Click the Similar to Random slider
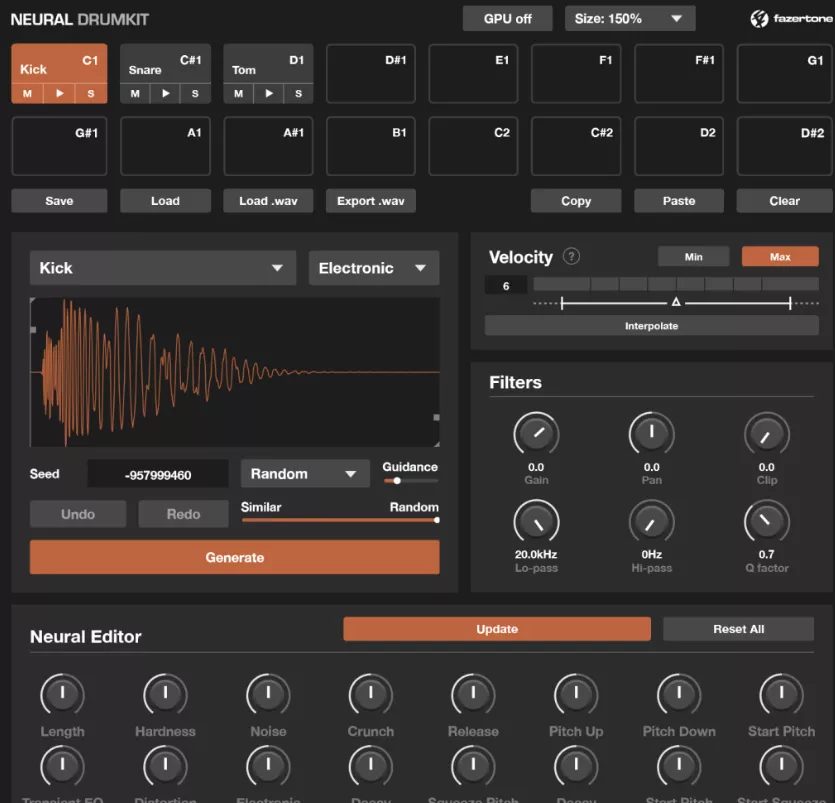This screenshot has height=803, width=835. (340, 520)
